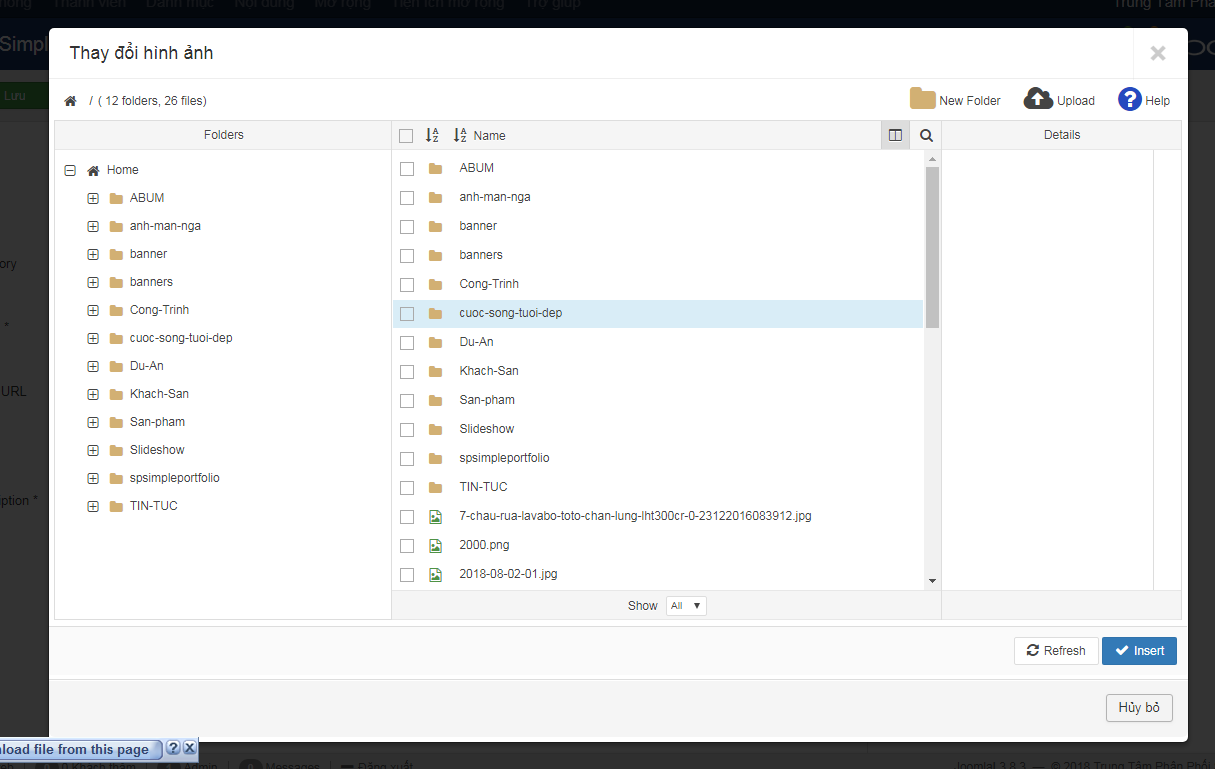Click the help icon on the download file bar
Image resolution: width=1215 pixels, height=769 pixels.
tap(172, 748)
